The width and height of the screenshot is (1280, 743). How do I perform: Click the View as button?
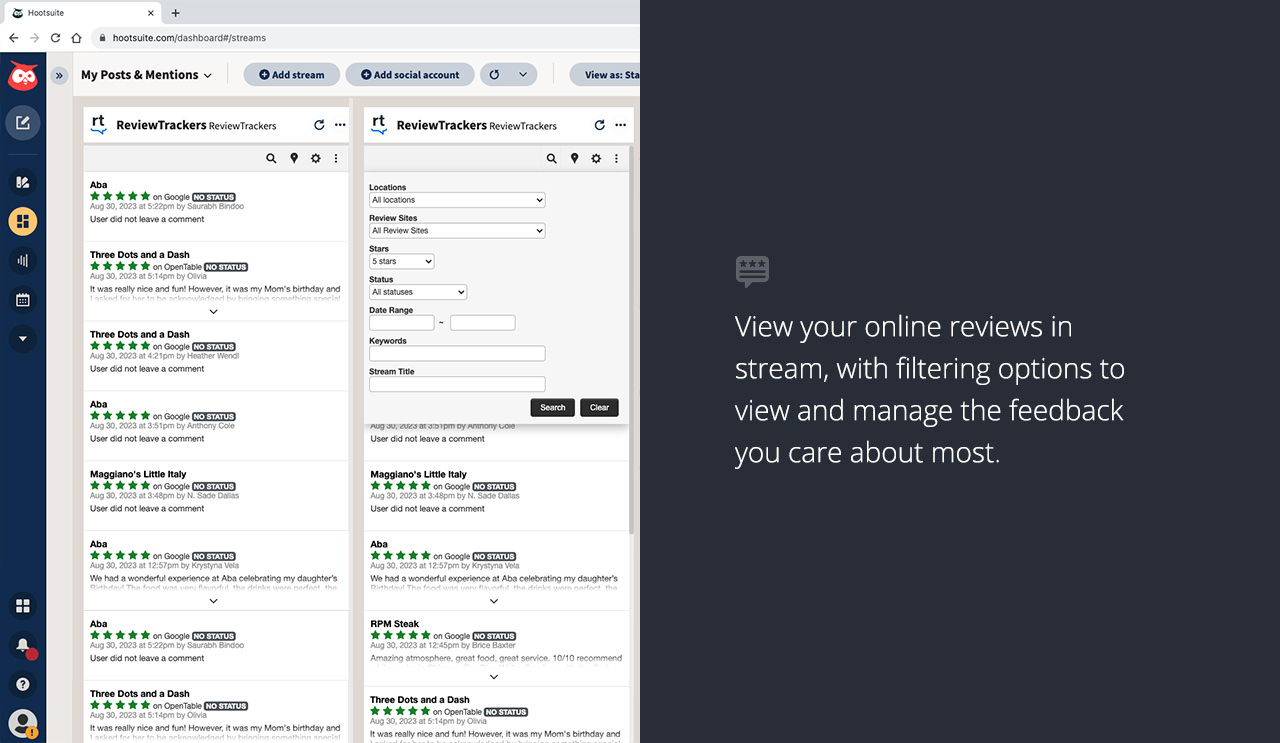click(x=606, y=75)
